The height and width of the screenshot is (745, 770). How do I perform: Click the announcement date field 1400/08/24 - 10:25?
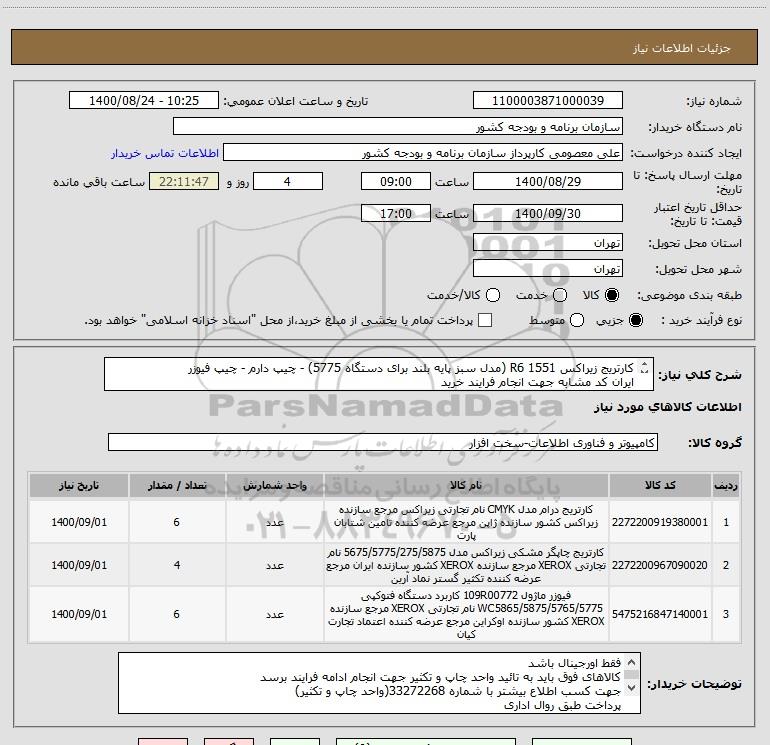144,101
